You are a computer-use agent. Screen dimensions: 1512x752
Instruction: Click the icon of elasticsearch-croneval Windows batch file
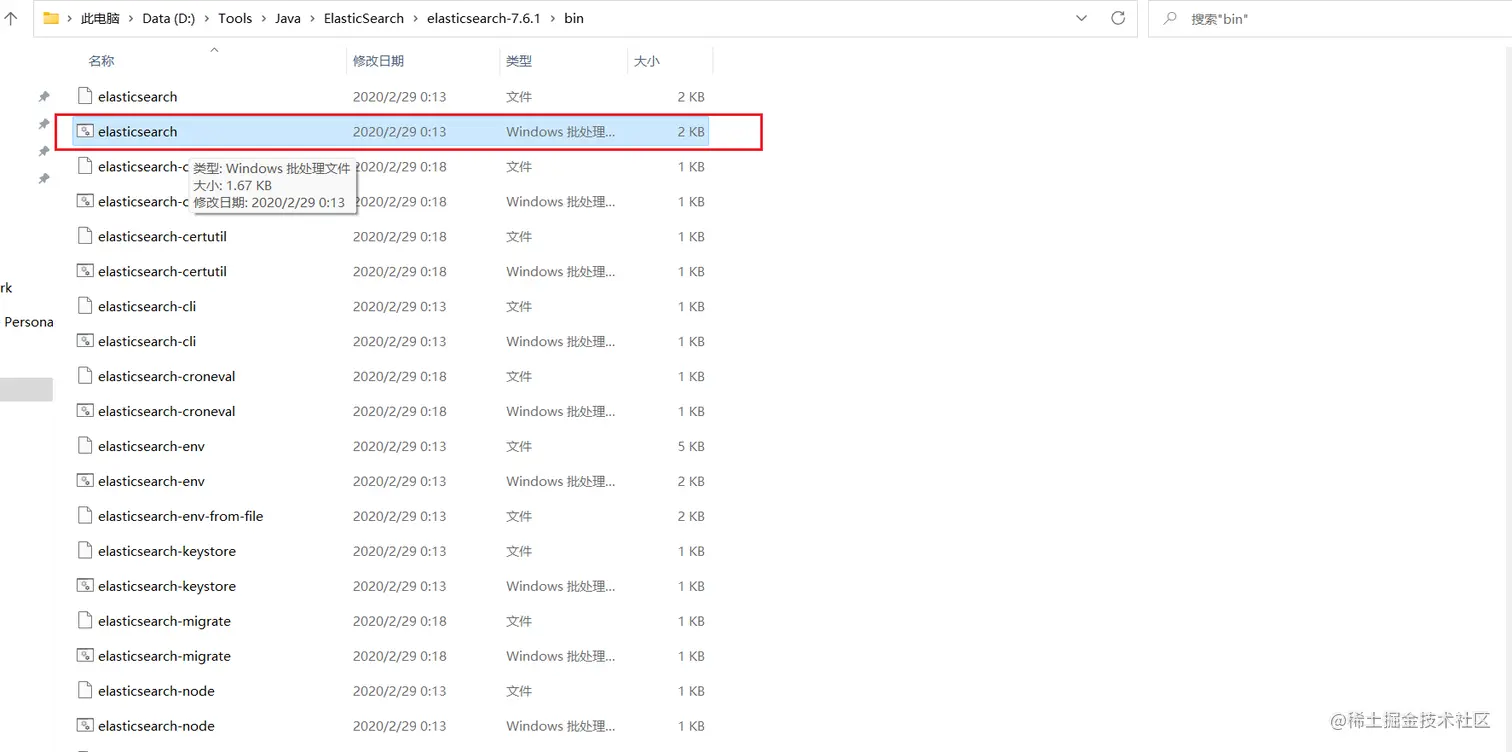pyautogui.click(x=85, y=411)
